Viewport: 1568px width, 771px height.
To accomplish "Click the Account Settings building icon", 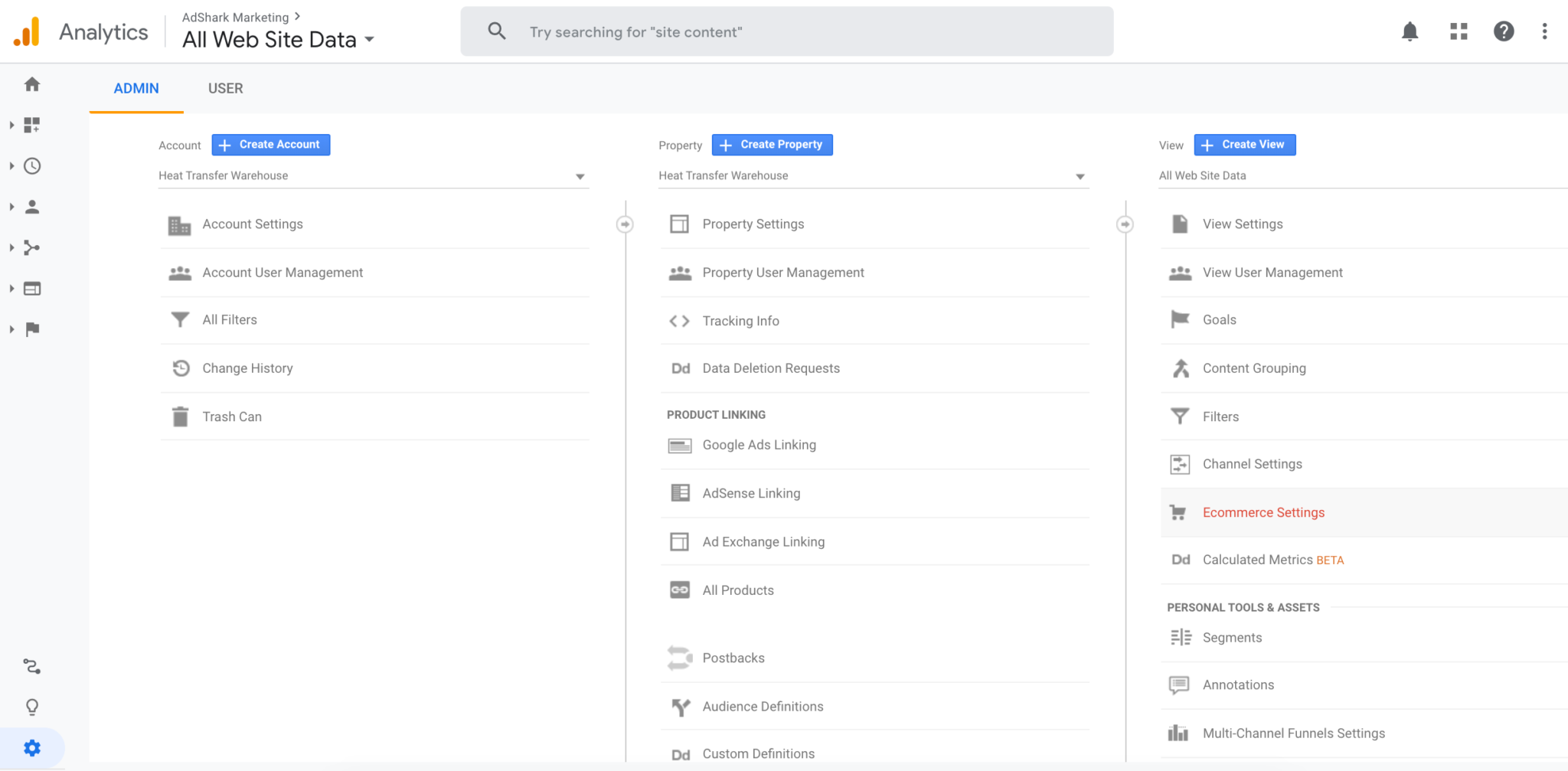I will [x=179, y=225].
